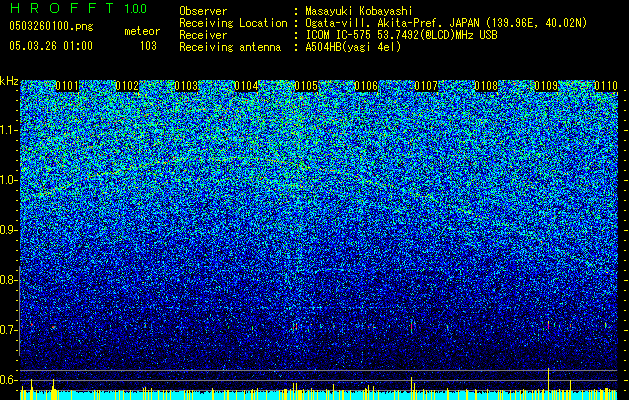Click the date stamp 05.03.26 01:00
This screenshot has width=629, height=400.
click(51, 45)
